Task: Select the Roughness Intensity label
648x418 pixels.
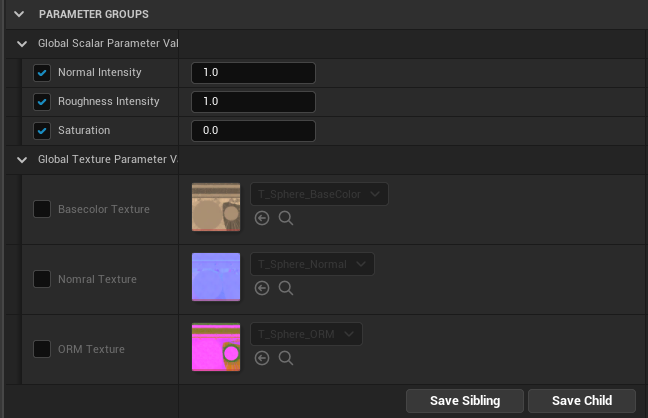Action: coord(109,102)
